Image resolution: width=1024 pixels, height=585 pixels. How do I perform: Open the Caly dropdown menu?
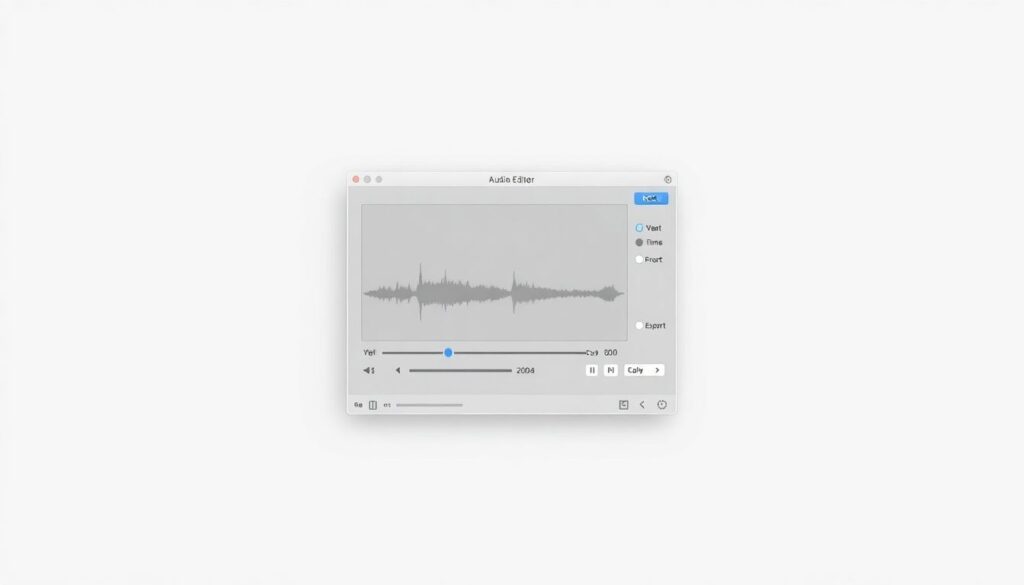[643, 370]
